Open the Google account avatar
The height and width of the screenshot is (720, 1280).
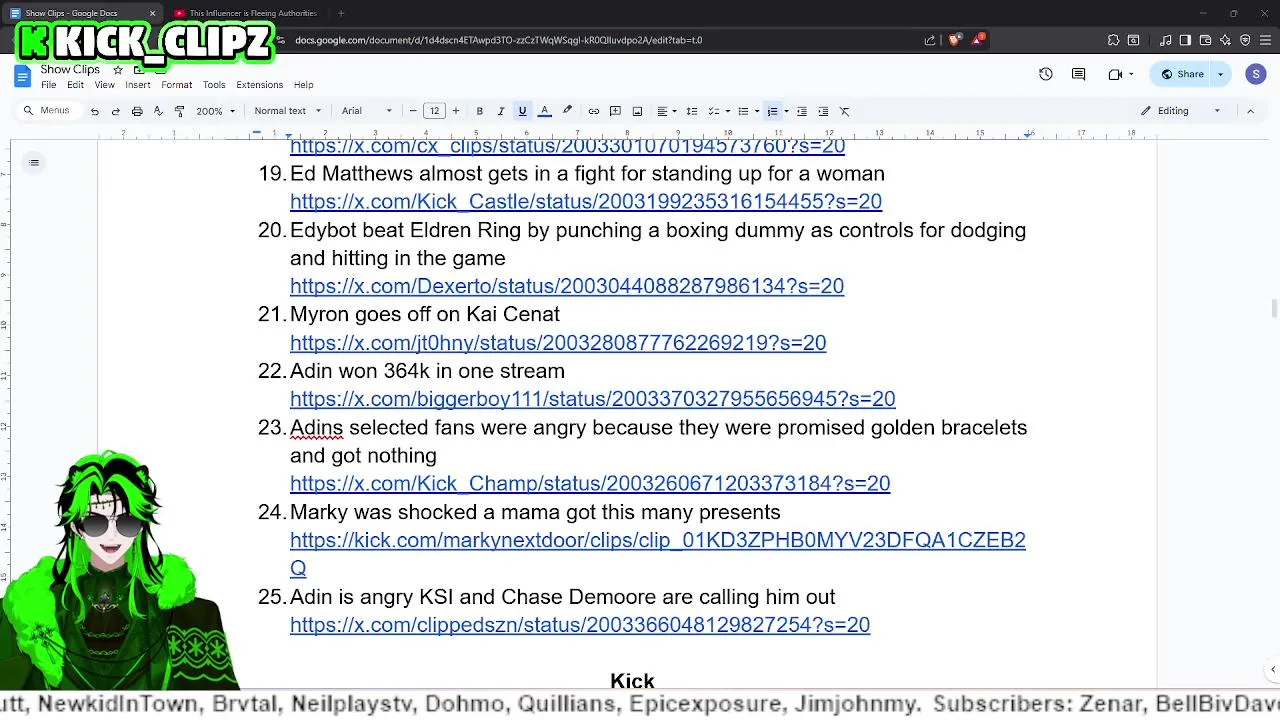1256,74
